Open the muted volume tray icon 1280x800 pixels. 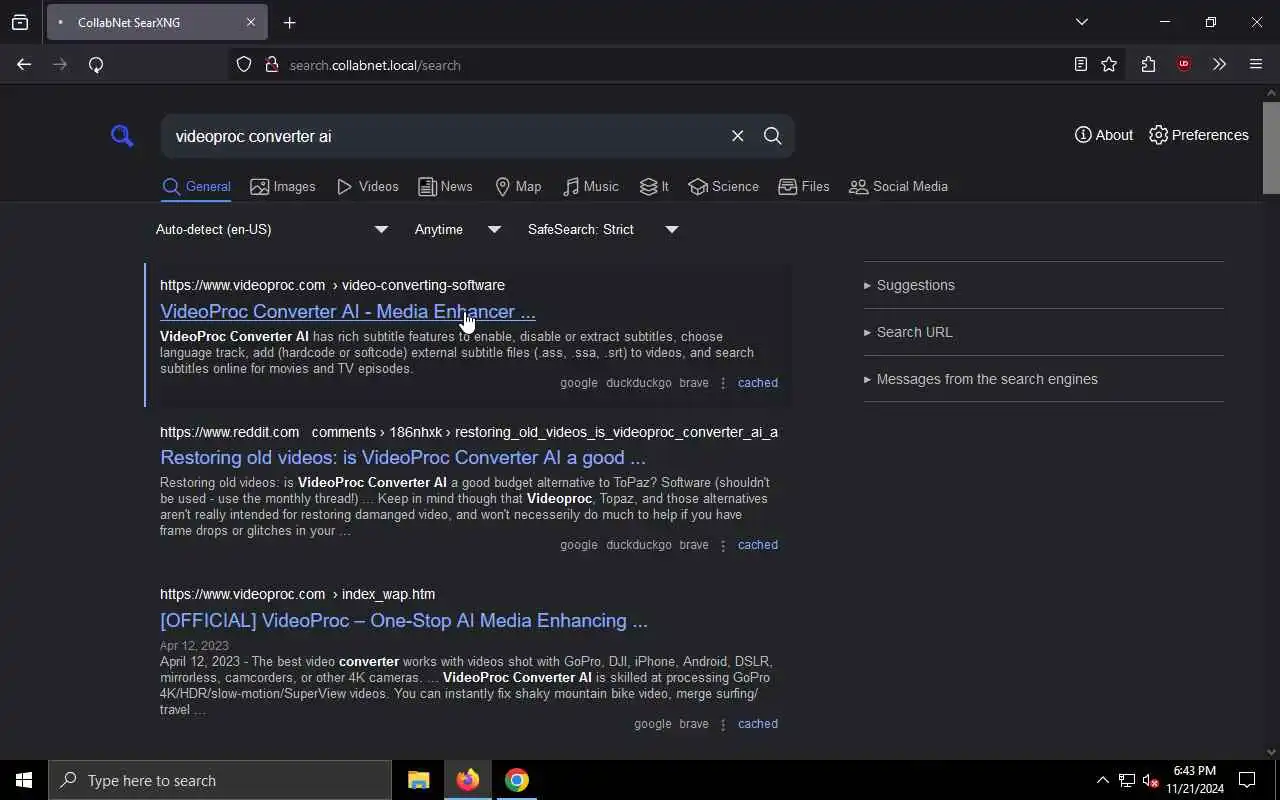(1150, 780)
